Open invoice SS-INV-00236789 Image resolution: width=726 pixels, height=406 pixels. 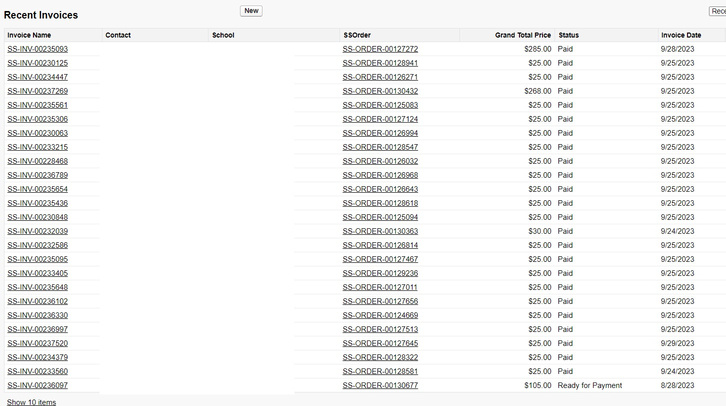38,175
